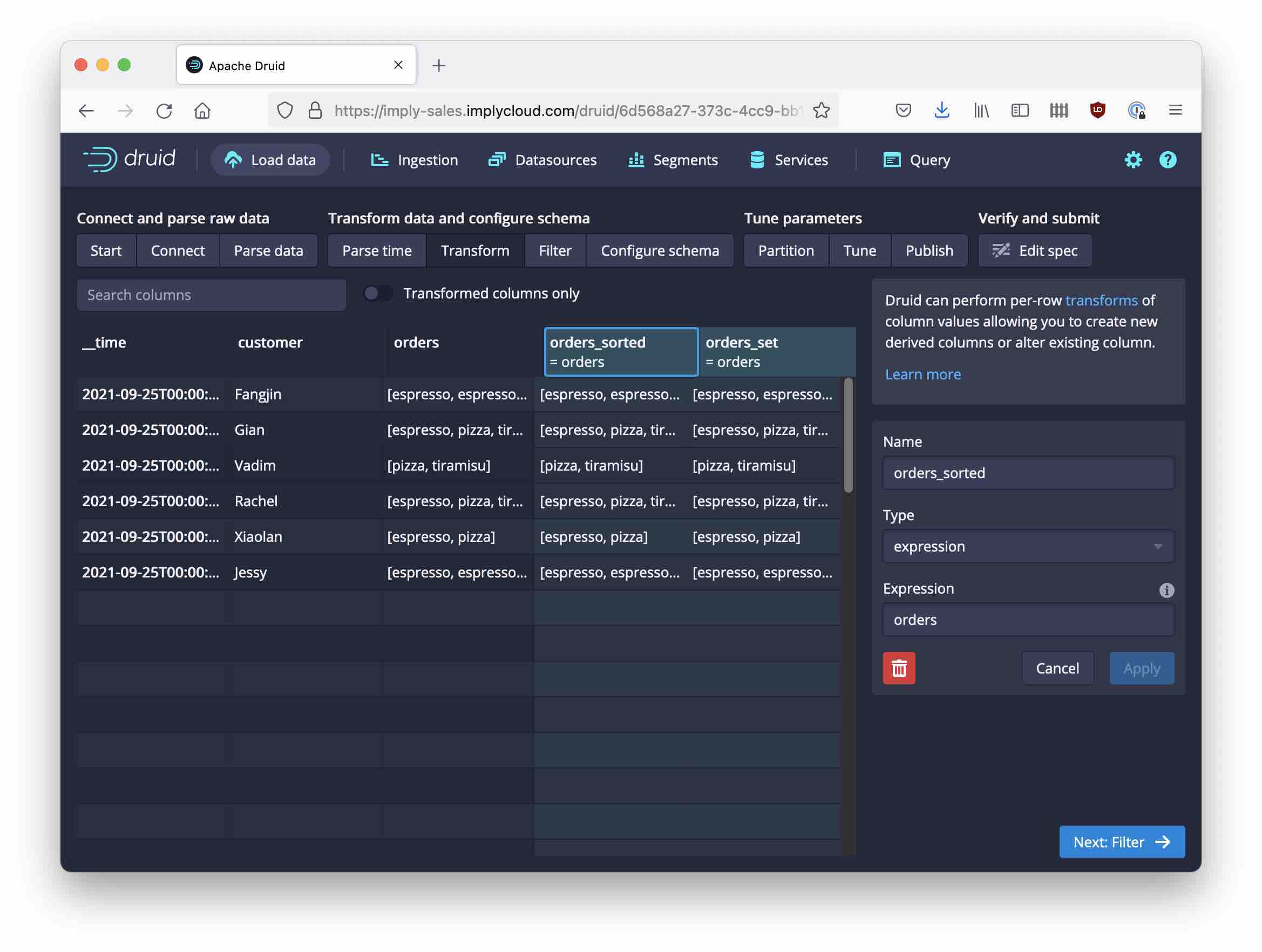Click the Druid settings gear icon
The height and width of the screenshot is (952, 1262).
(1132, 160)
